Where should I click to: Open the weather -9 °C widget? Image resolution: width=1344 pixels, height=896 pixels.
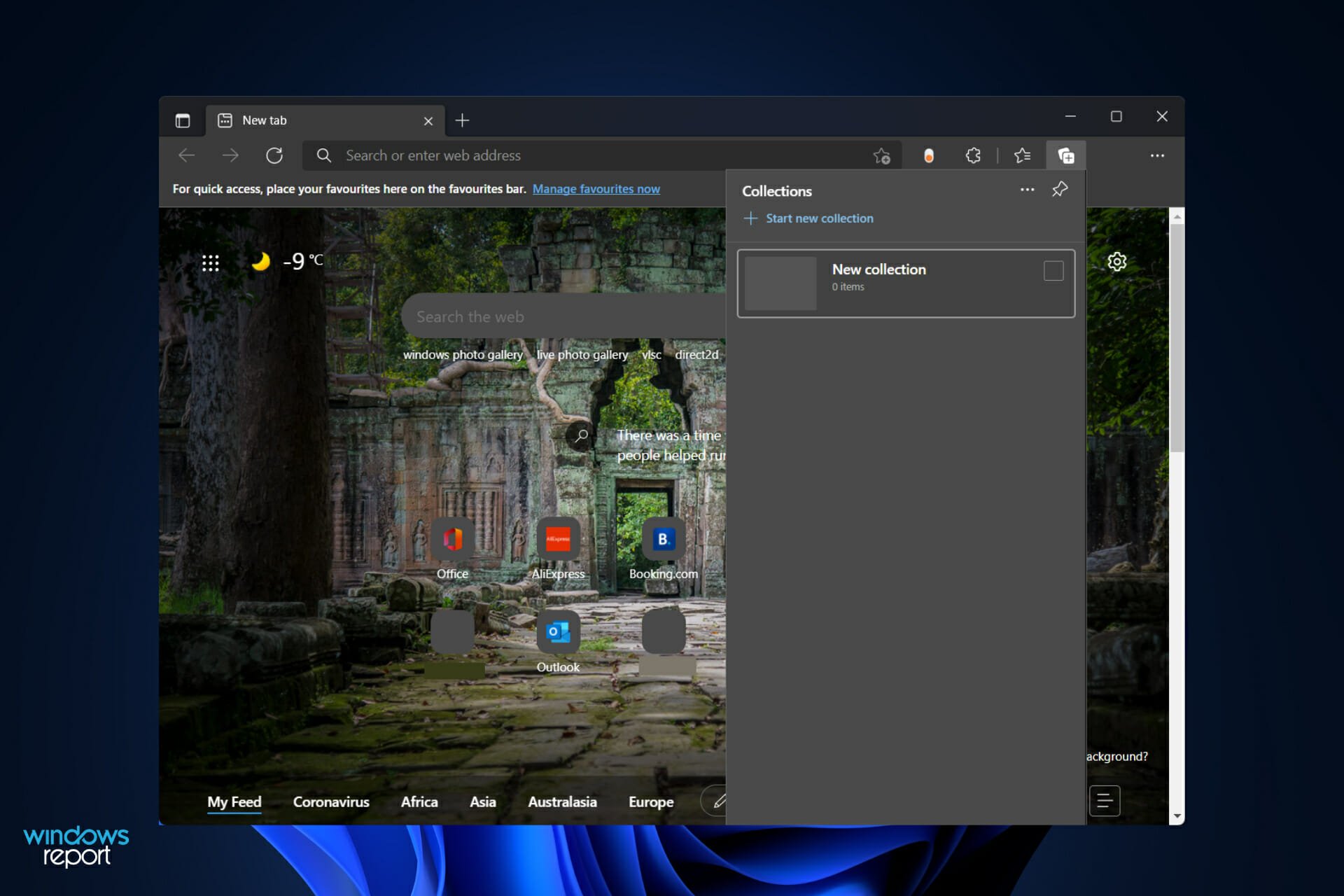pos(287,261)
